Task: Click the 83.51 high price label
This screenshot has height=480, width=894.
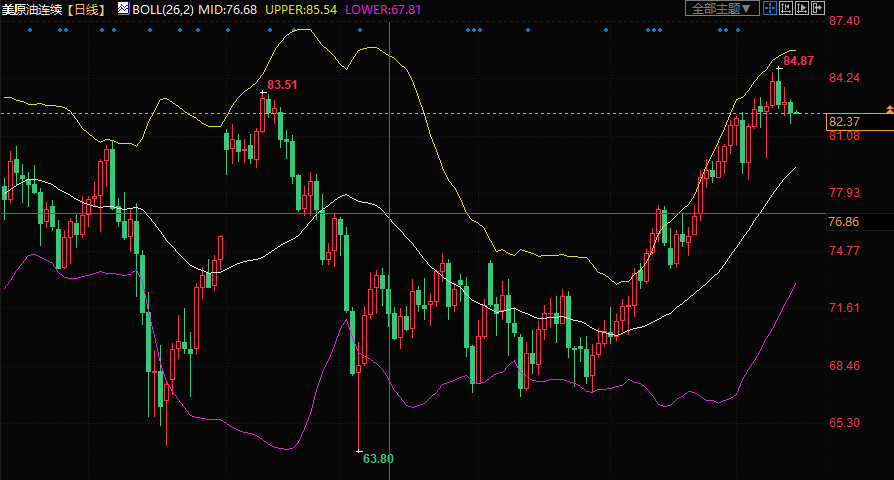Action: [282, 85]
